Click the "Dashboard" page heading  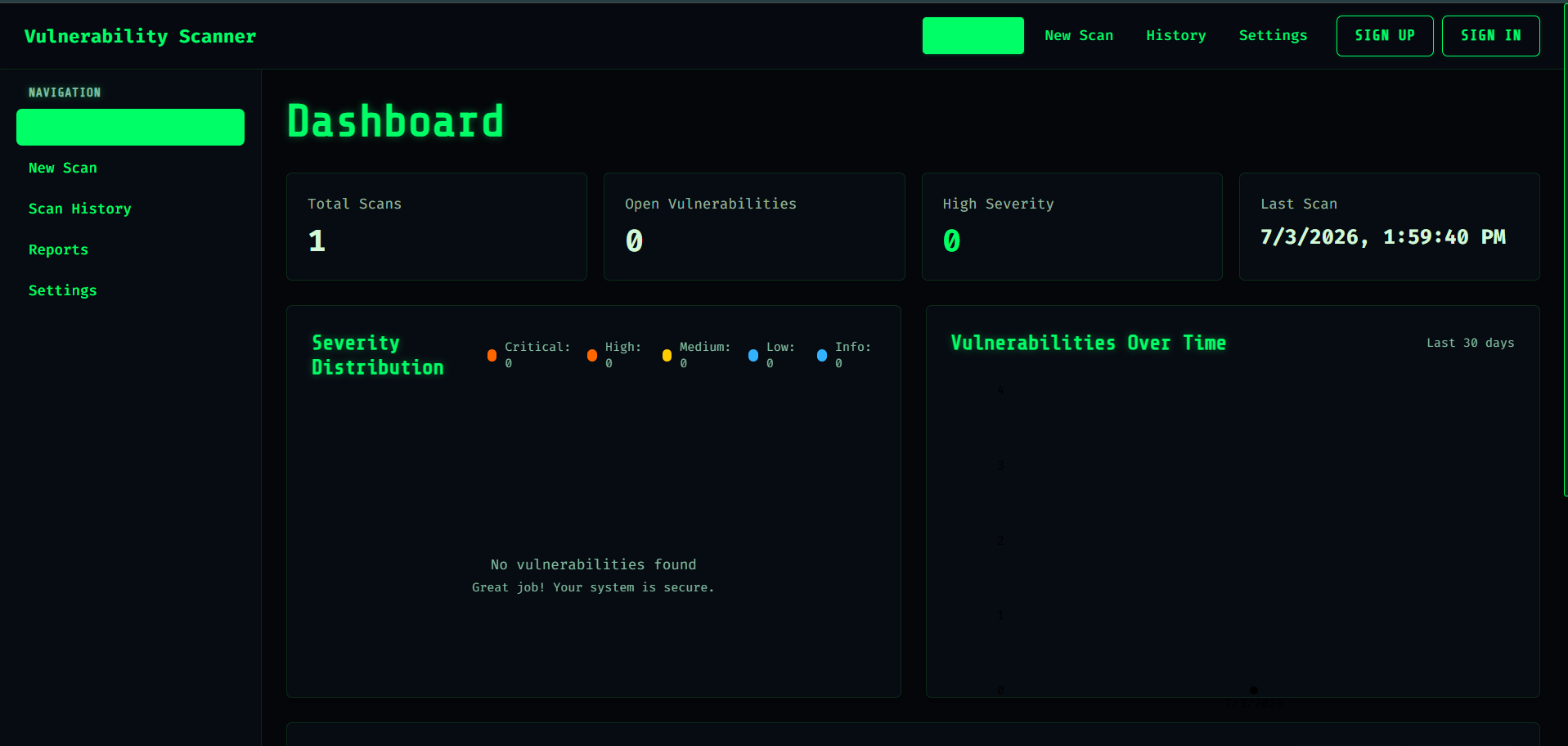395,122
